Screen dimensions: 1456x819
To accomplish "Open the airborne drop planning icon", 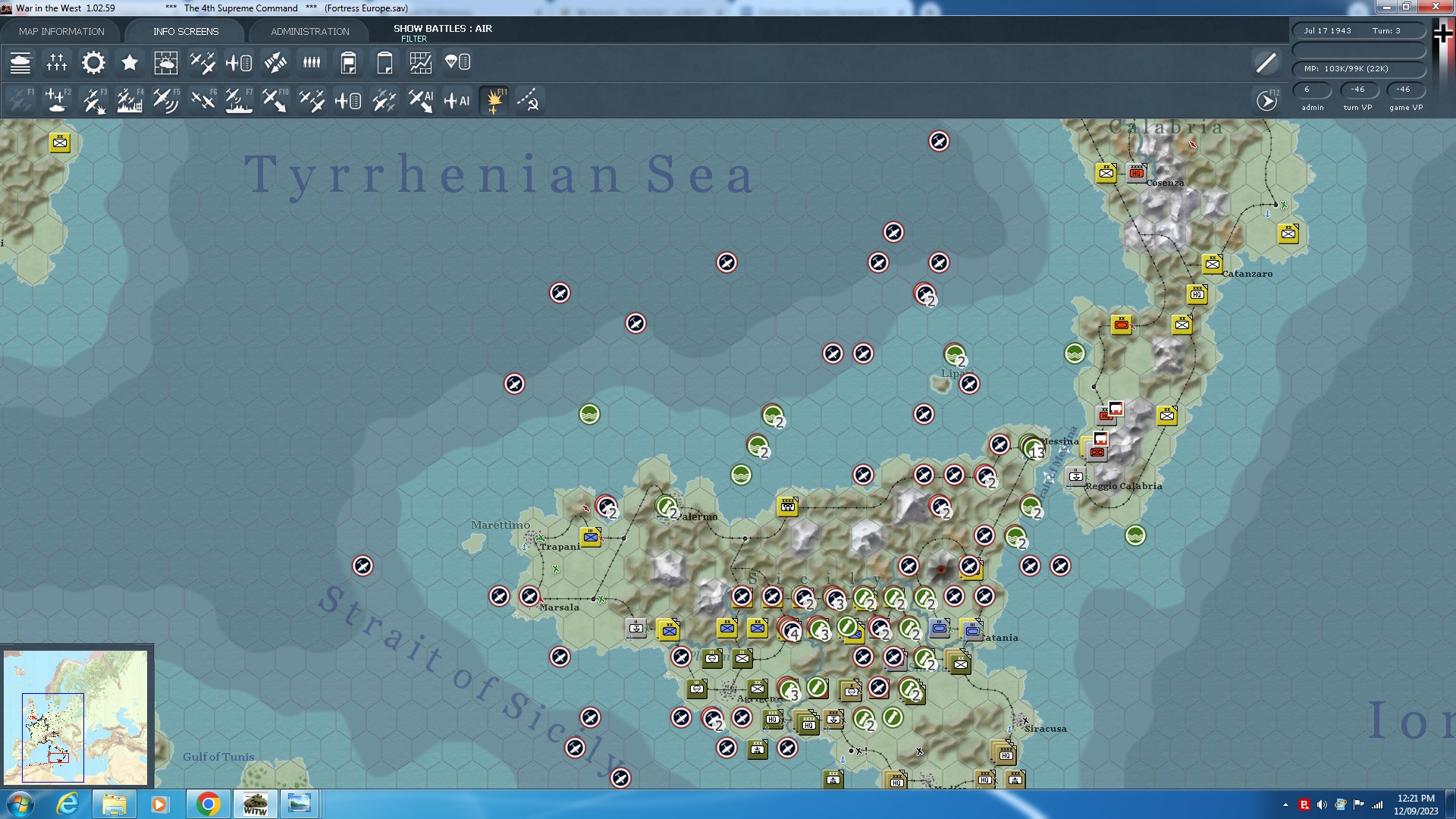I will click(457, 62).
